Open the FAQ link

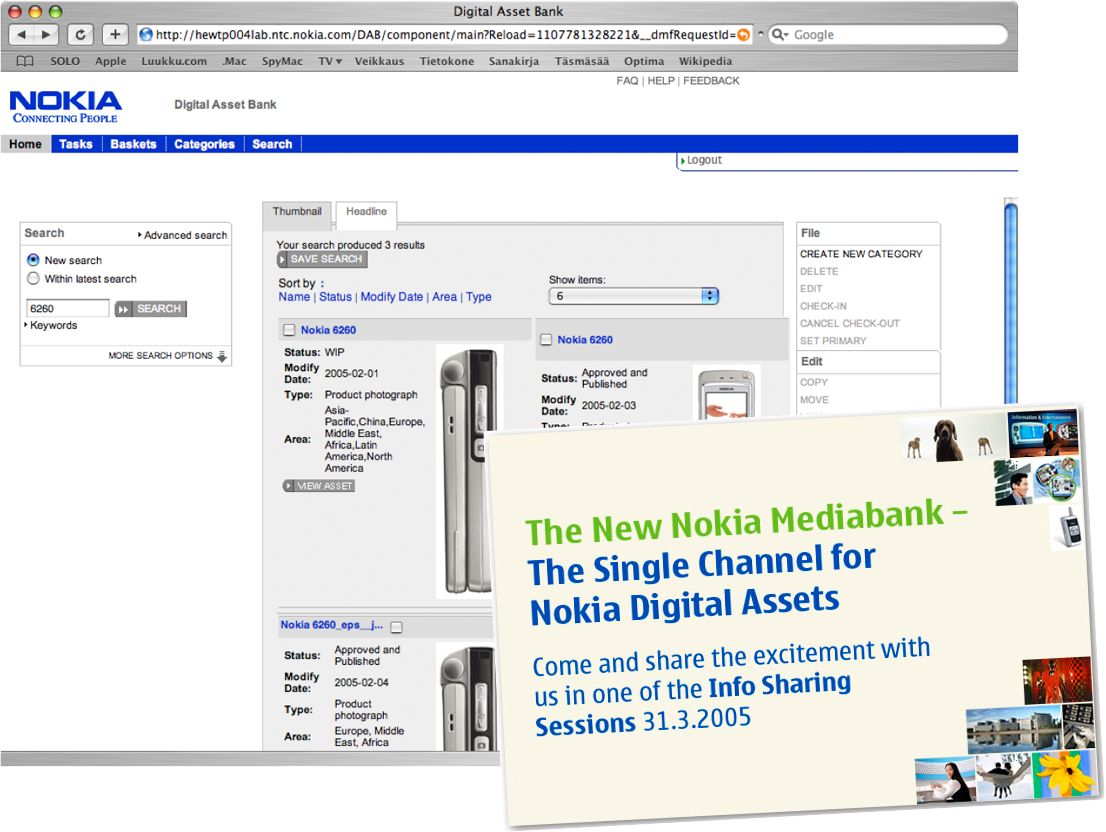click(x=627, y=81)
